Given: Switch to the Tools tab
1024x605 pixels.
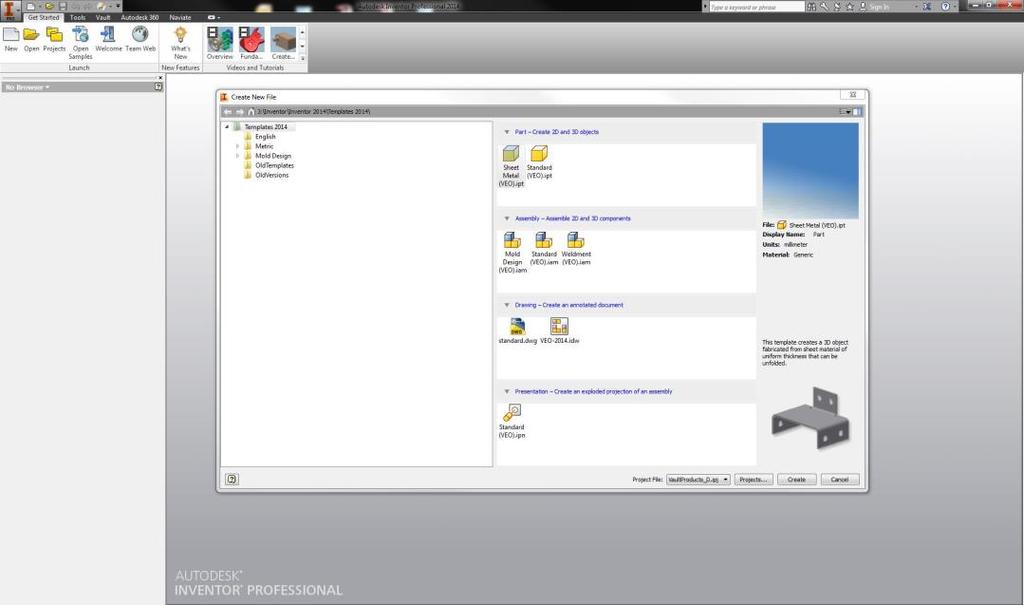Looking at the screenshot, I should coord(78,18).
